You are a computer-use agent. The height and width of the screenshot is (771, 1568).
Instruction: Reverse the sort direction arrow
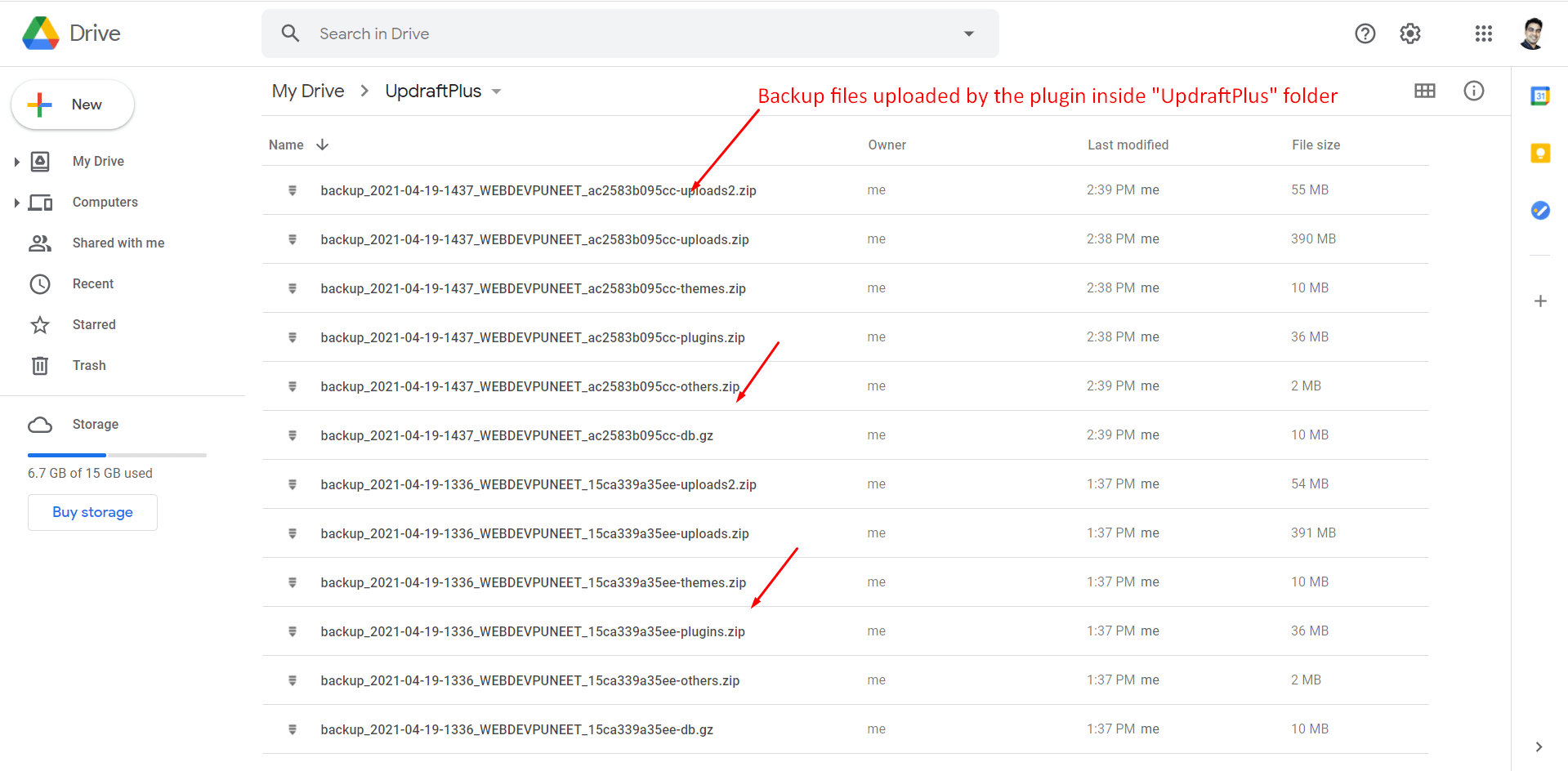(x=323, y=145)
